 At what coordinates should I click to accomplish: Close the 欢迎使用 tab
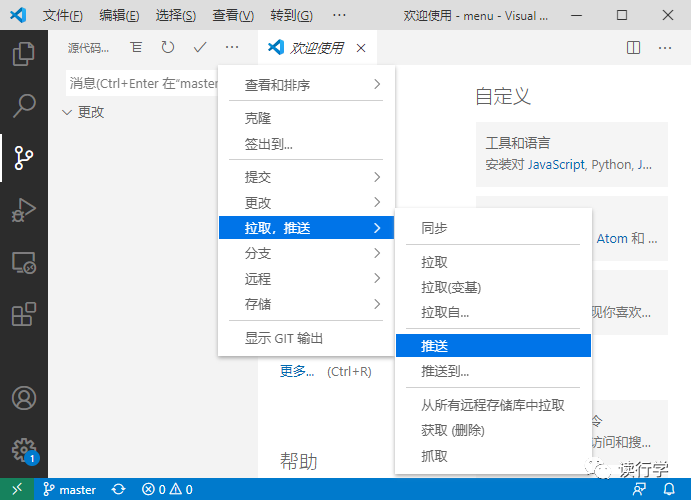pos(361,48)
